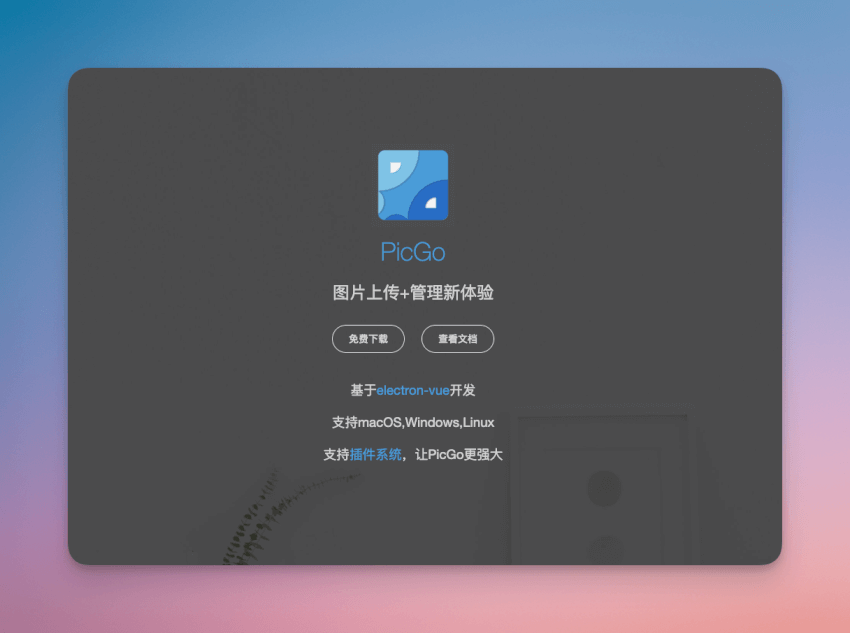This screenshot has width=850, height=633.
Task: Click the faded speaker image in card
Action: pyautogui.click(x=603, y=490)
